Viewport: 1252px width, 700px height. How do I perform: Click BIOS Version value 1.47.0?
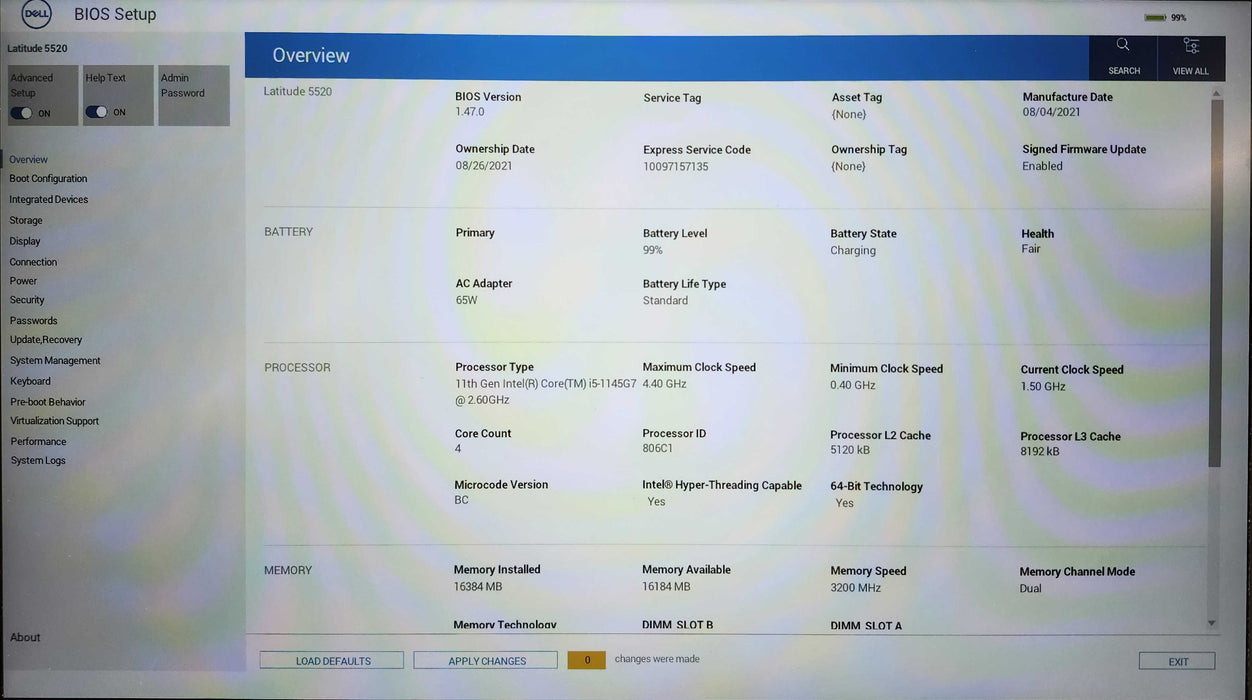click(x=470, y=112)
